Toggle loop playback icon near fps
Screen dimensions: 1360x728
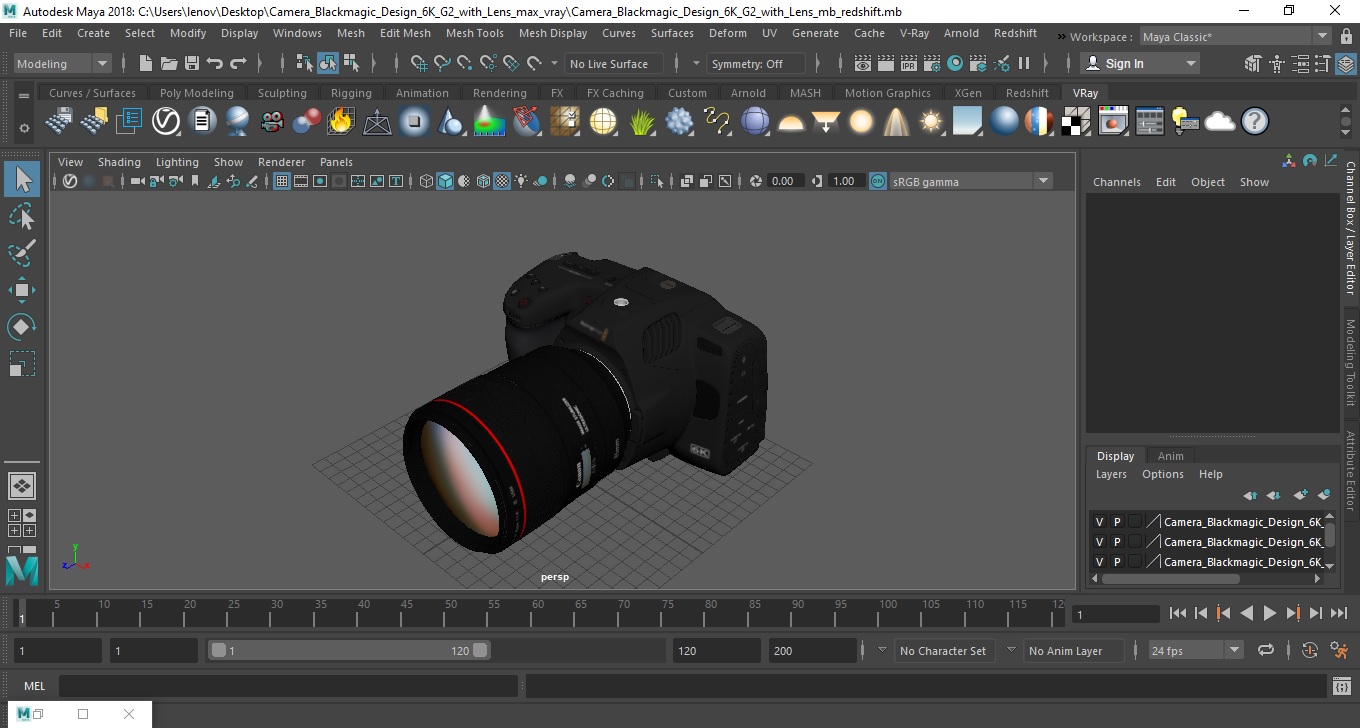pos(1266,650)
